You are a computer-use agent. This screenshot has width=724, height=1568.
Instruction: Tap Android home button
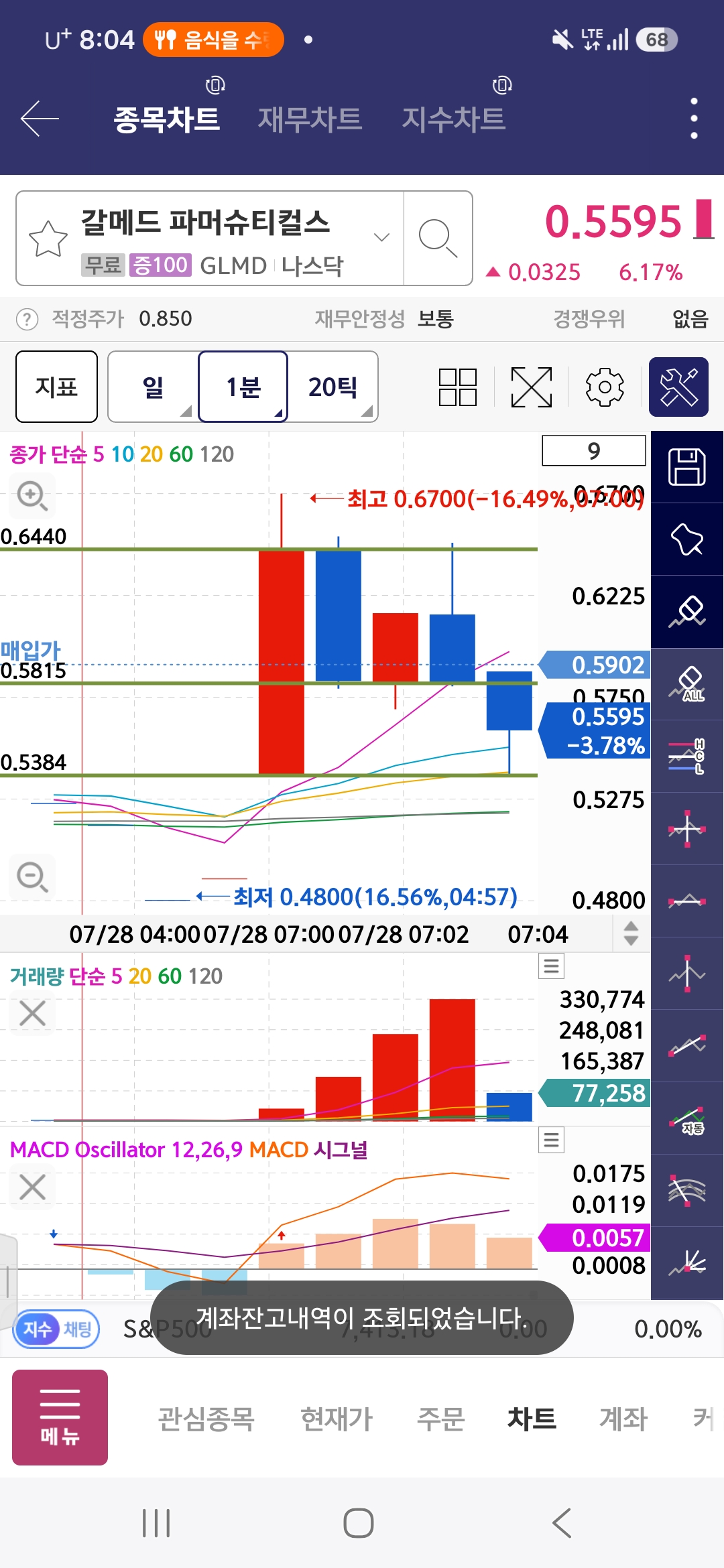click(x=359, y=1523)
